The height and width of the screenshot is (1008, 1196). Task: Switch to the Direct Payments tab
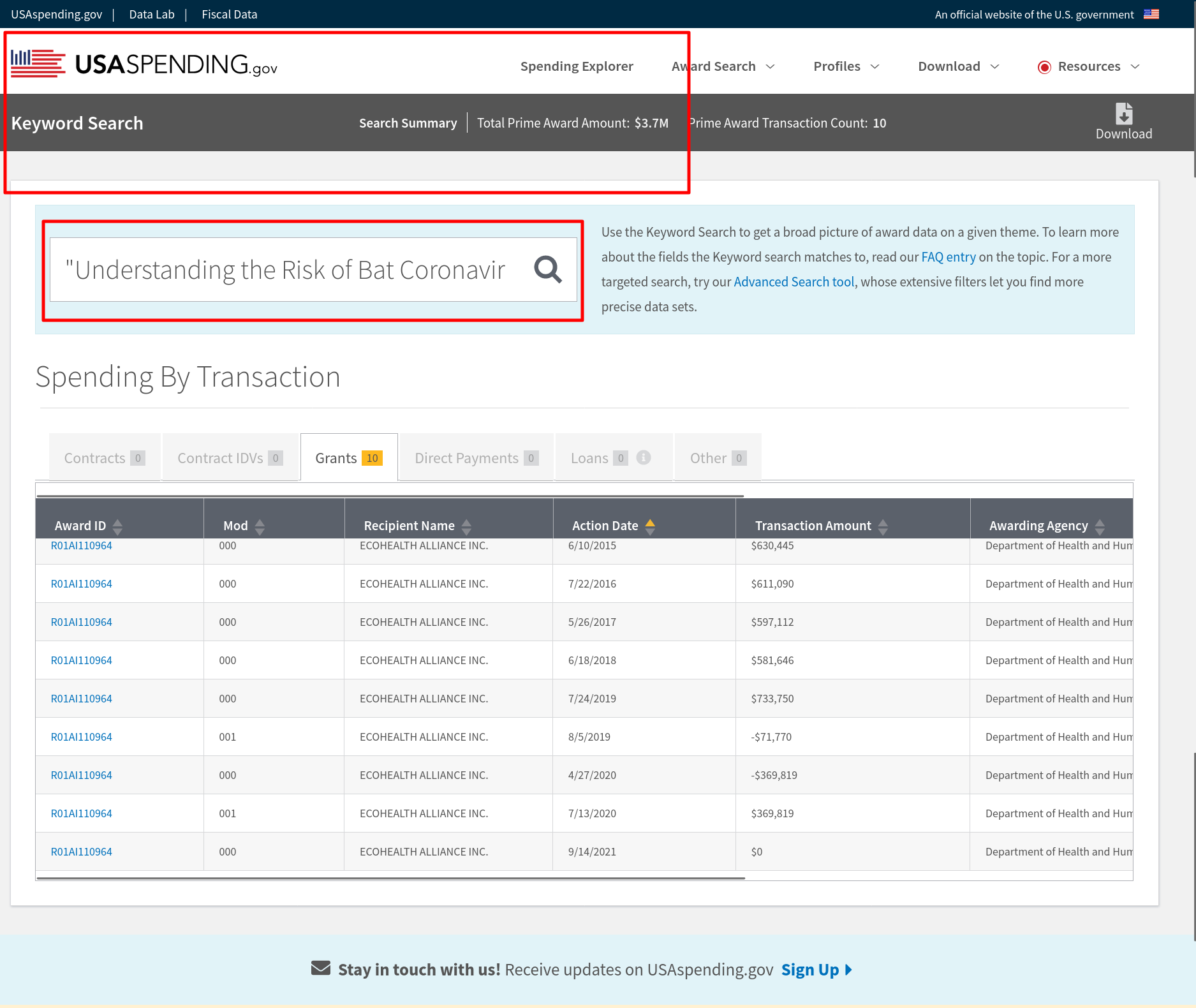(x=476, y=457)
